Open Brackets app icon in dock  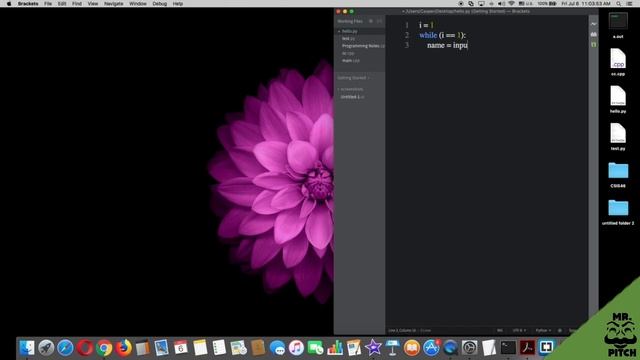click(546, 348)
